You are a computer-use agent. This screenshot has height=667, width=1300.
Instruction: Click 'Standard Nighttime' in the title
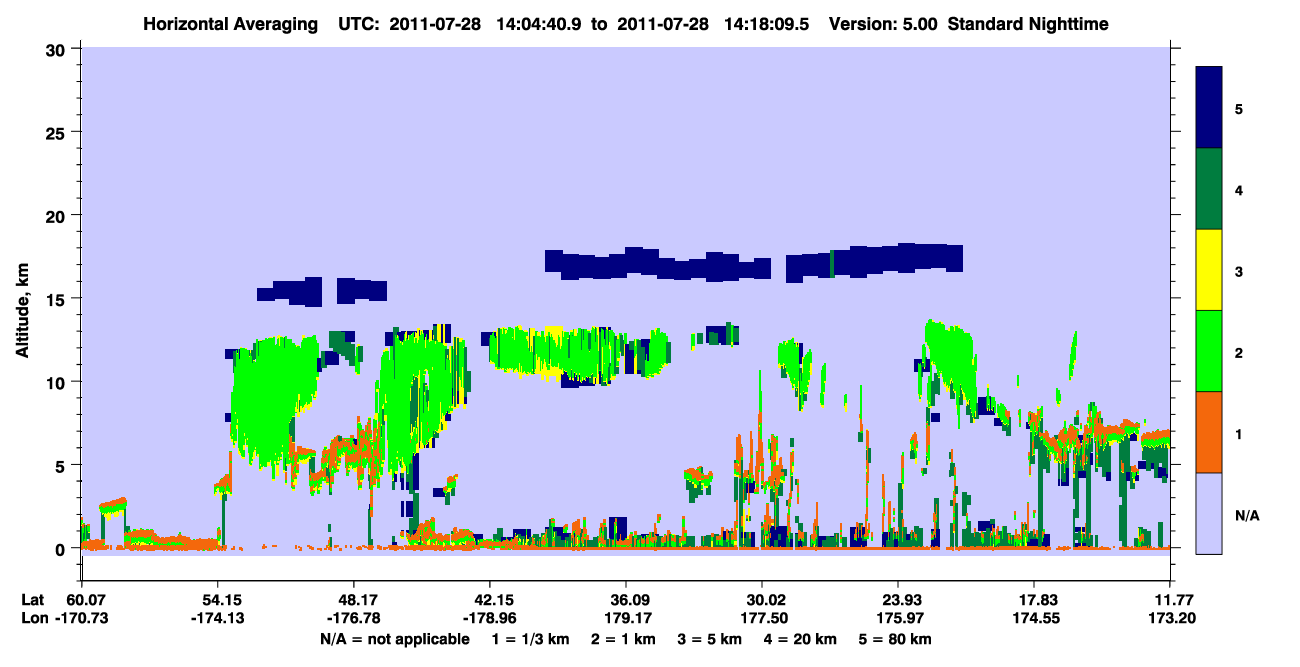[x=1027, y=24]
